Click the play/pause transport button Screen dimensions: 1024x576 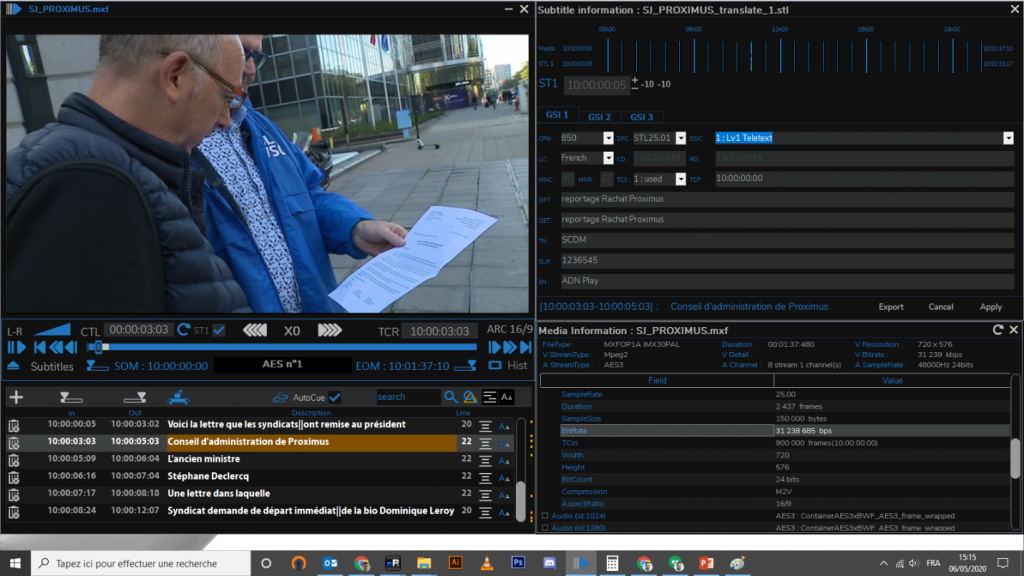tap(16, 347)
